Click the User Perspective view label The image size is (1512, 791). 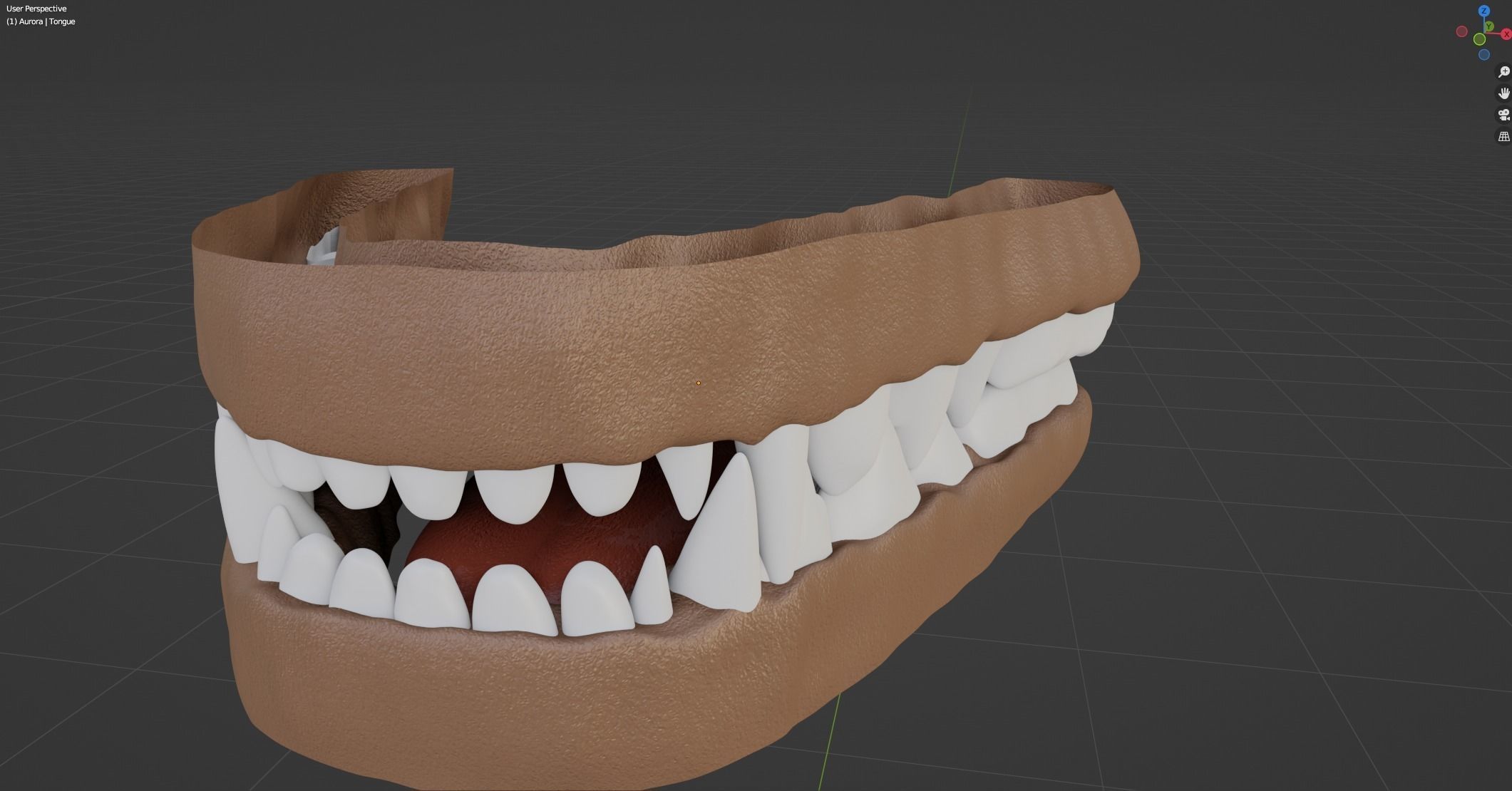click(x=36, y=9)
